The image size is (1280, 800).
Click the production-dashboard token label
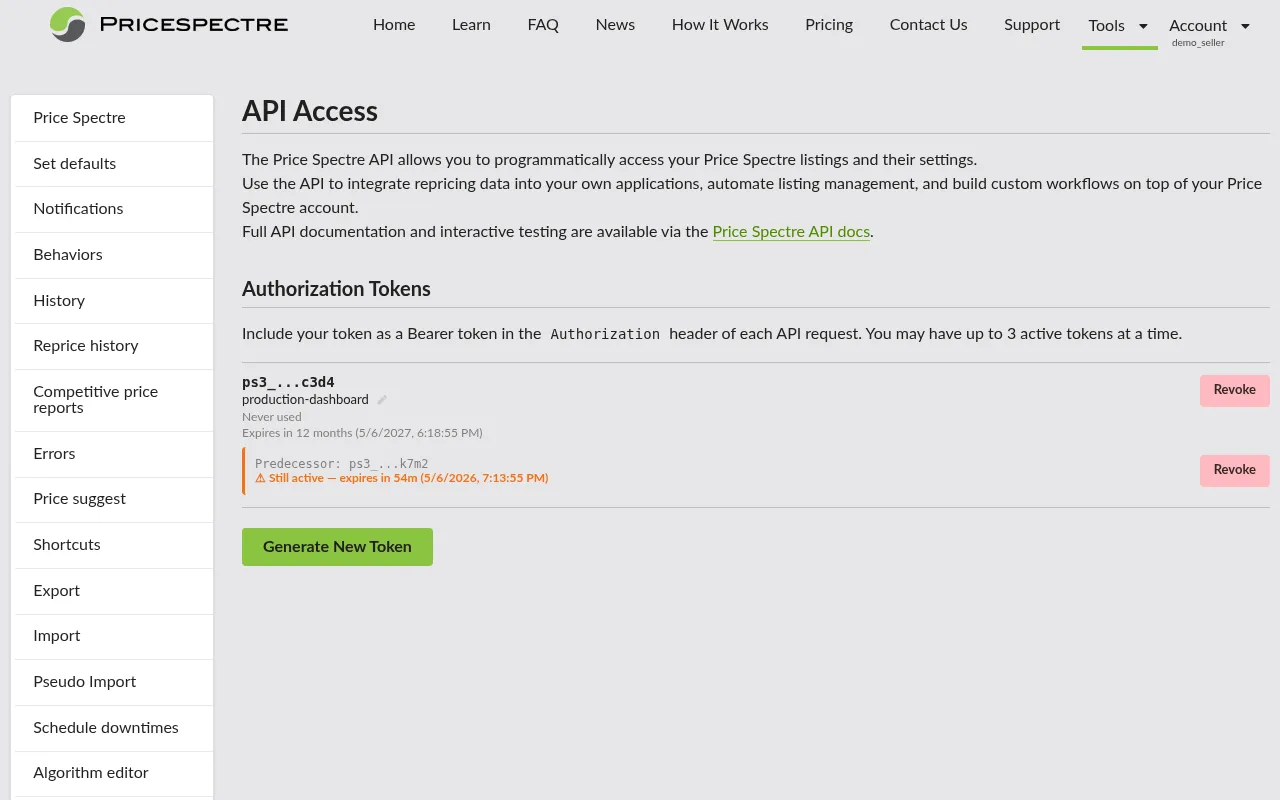click(x=305, y=400)
